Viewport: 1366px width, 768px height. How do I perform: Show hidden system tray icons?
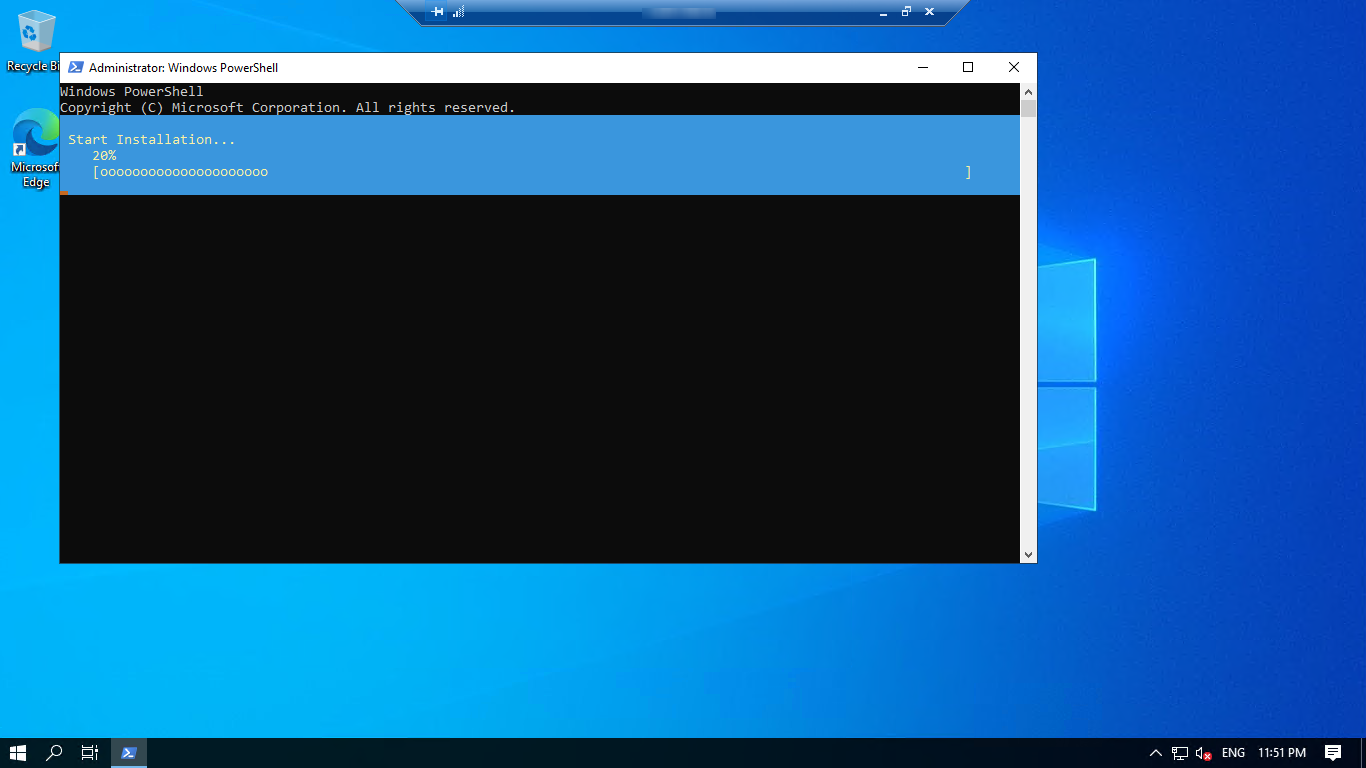coord(1156,753)
